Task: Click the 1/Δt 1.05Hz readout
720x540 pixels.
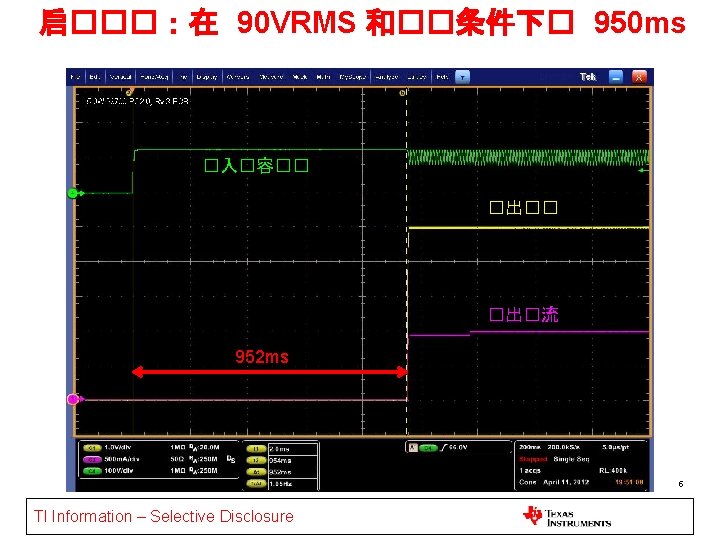Action: click(x=281, y=484)
